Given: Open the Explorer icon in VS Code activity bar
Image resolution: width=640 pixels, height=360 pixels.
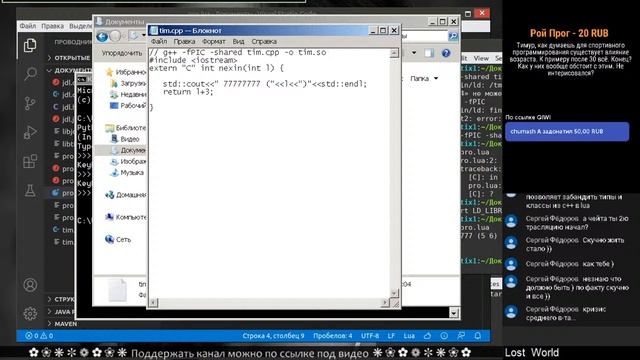Looking at the screenshot, I should tap(30, 45).
